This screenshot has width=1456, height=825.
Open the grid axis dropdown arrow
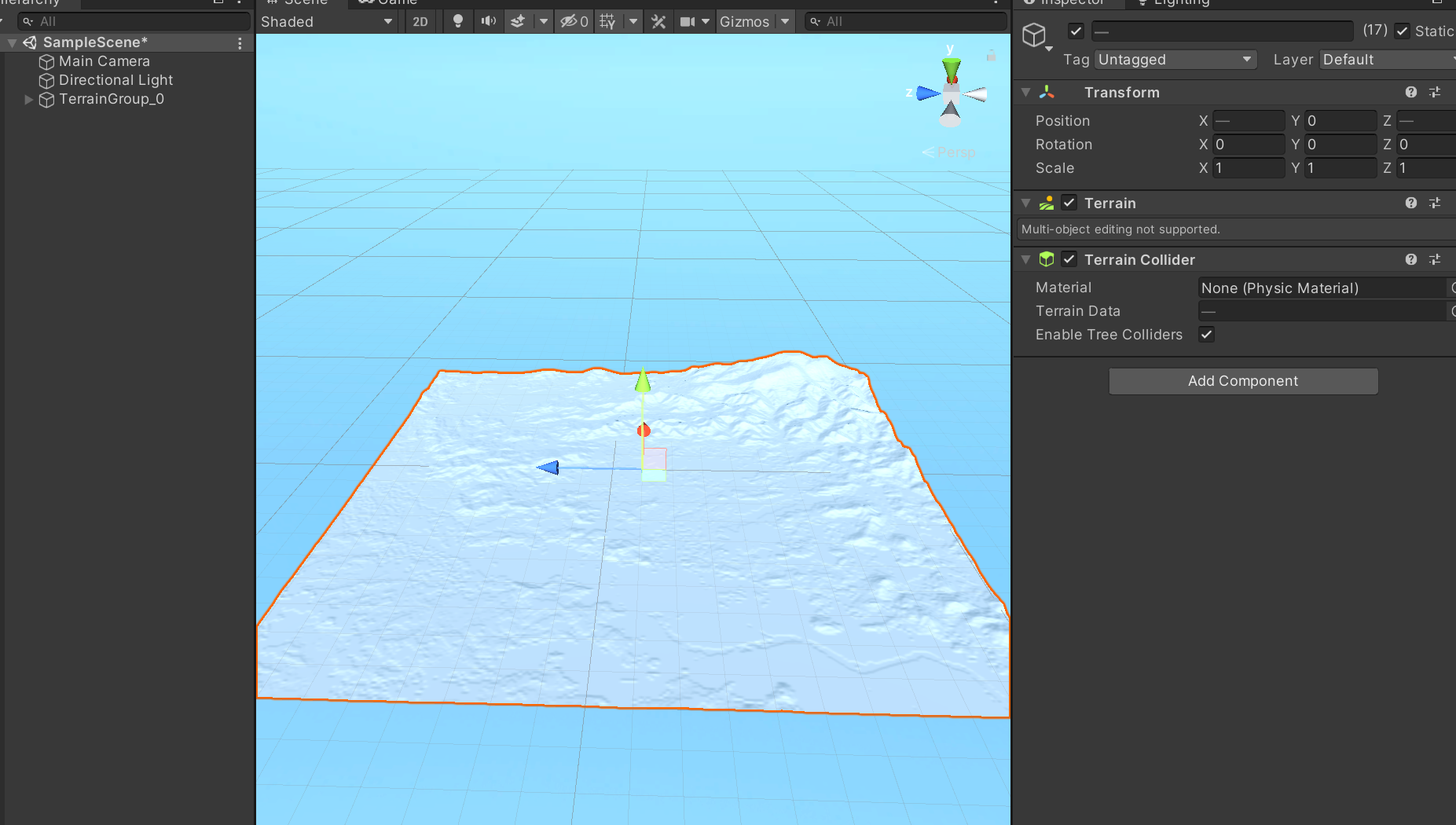pyautogui.click(x=633, y=21)
